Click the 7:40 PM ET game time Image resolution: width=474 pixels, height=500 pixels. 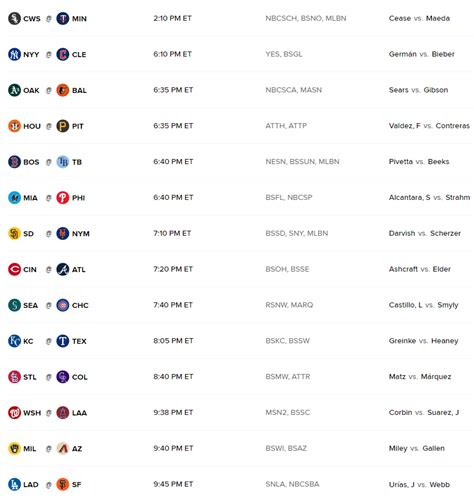pyautogui.click(x=173, y=305)
